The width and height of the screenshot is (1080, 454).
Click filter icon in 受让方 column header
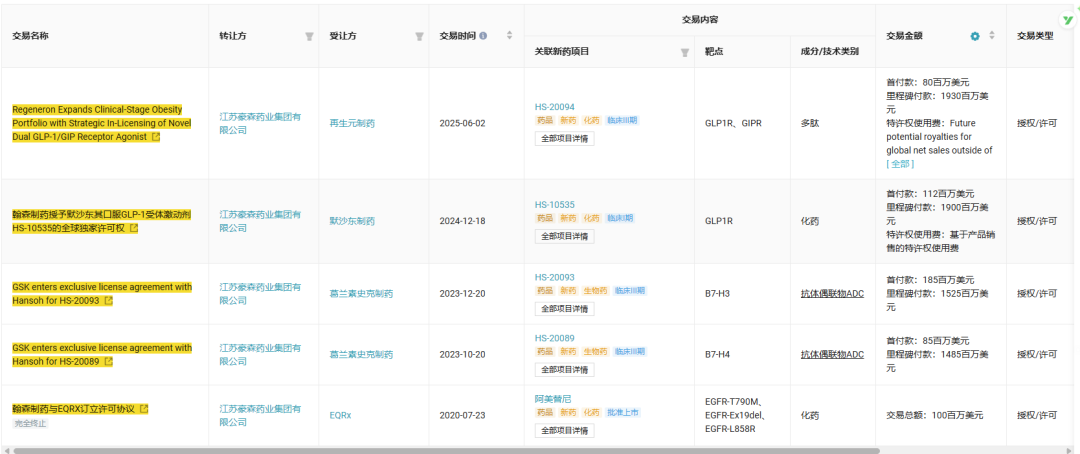click(x=419, y=37)
